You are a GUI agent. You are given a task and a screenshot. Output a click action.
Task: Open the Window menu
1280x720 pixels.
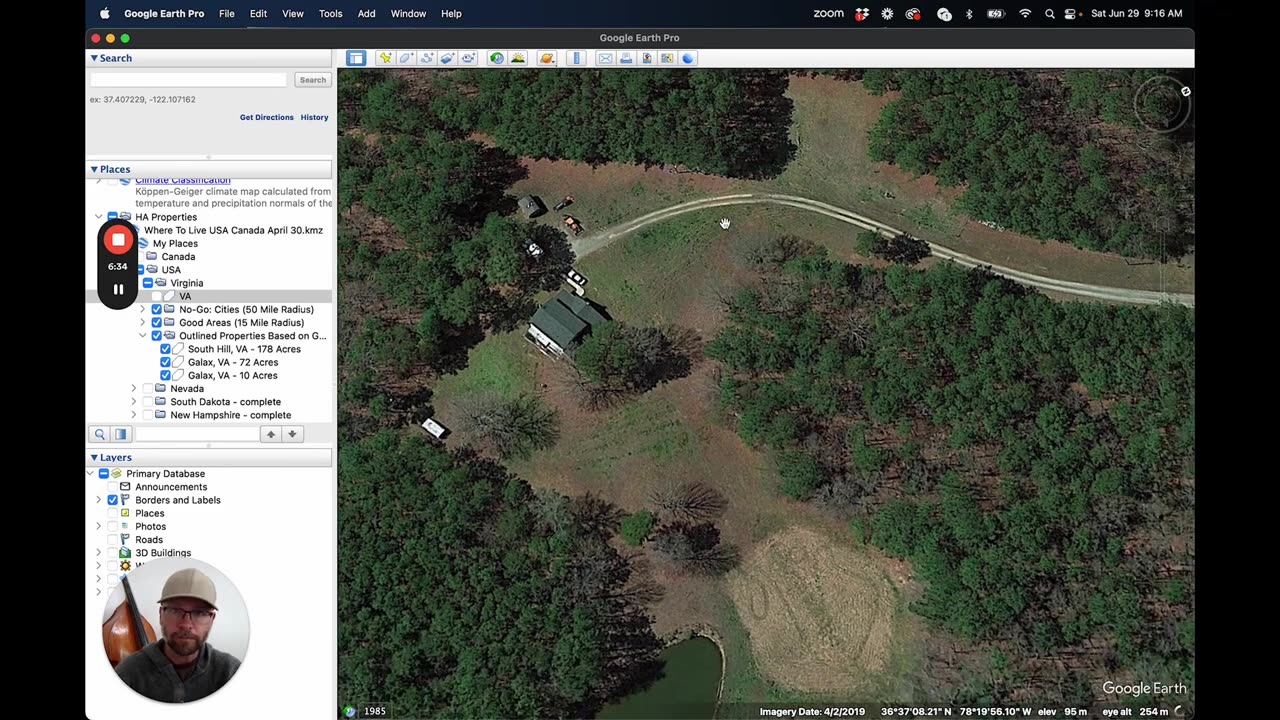point(408,13)
